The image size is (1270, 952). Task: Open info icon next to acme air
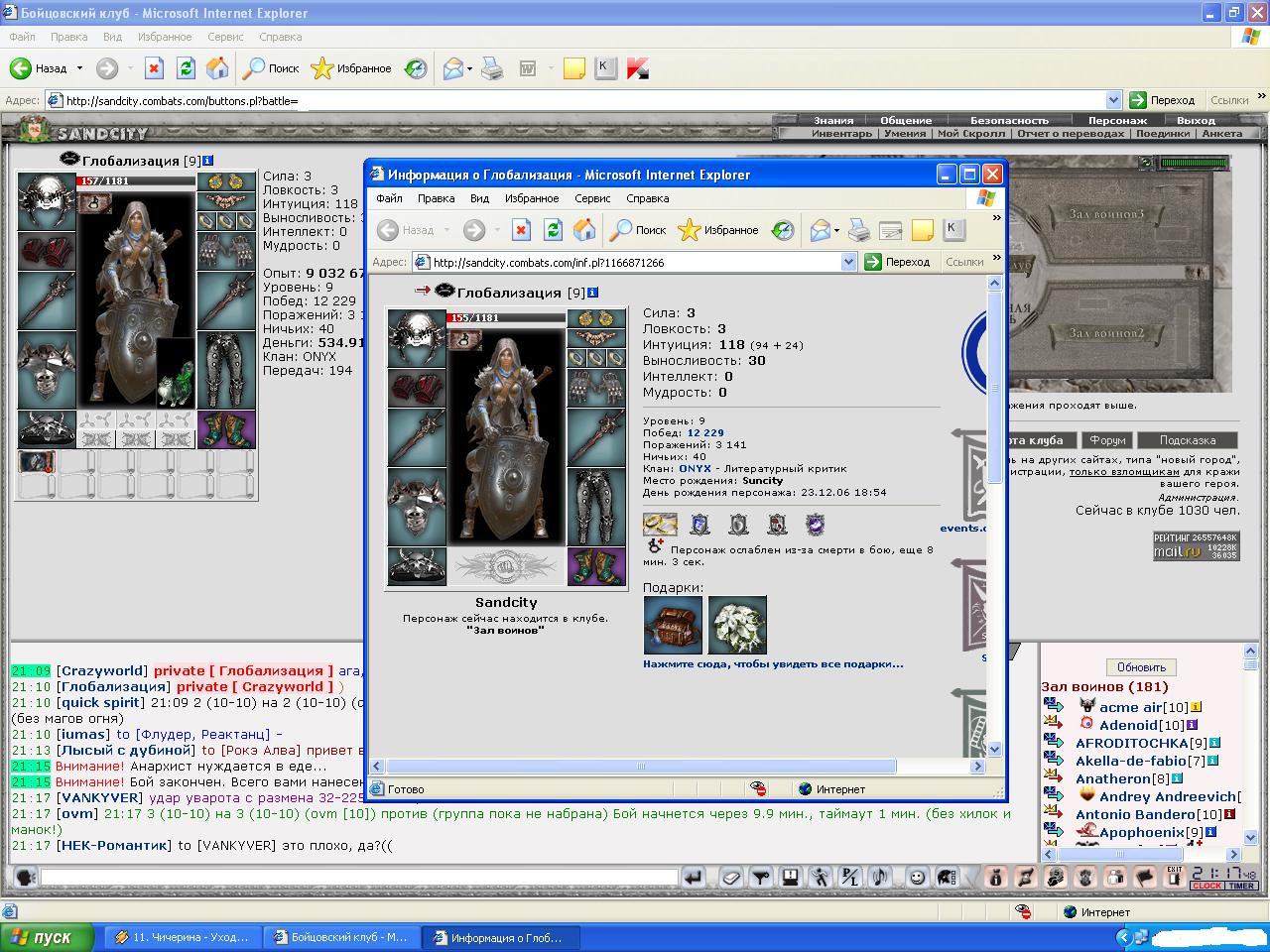tap(1196, 707)
